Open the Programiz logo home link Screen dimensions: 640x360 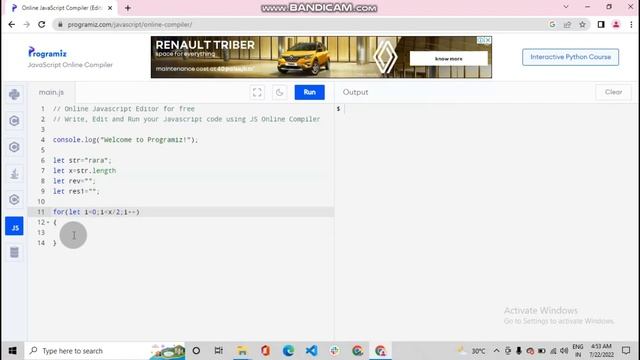[x=47, y=53]
